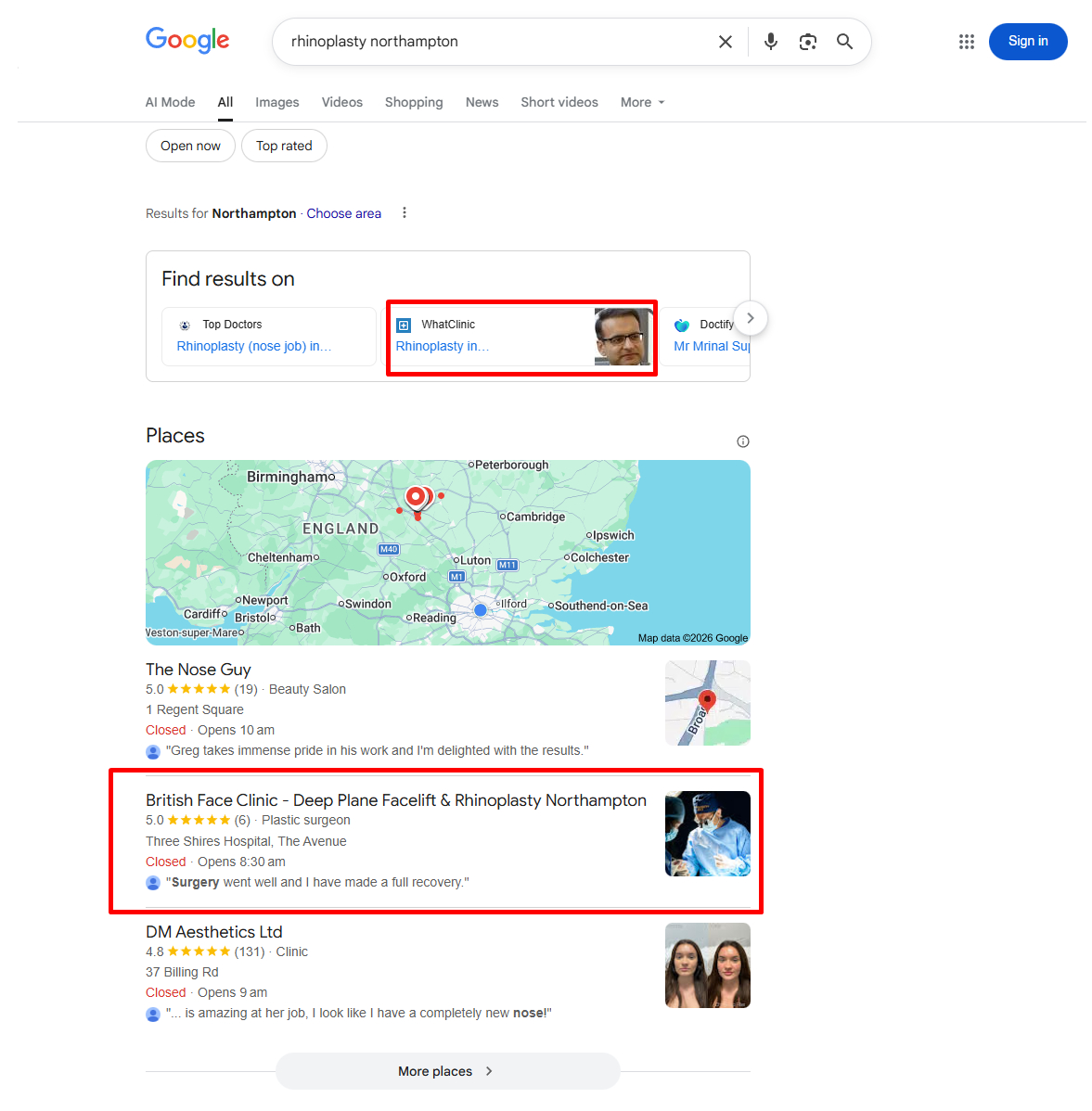Open the Places info icon

click(742, 441)
